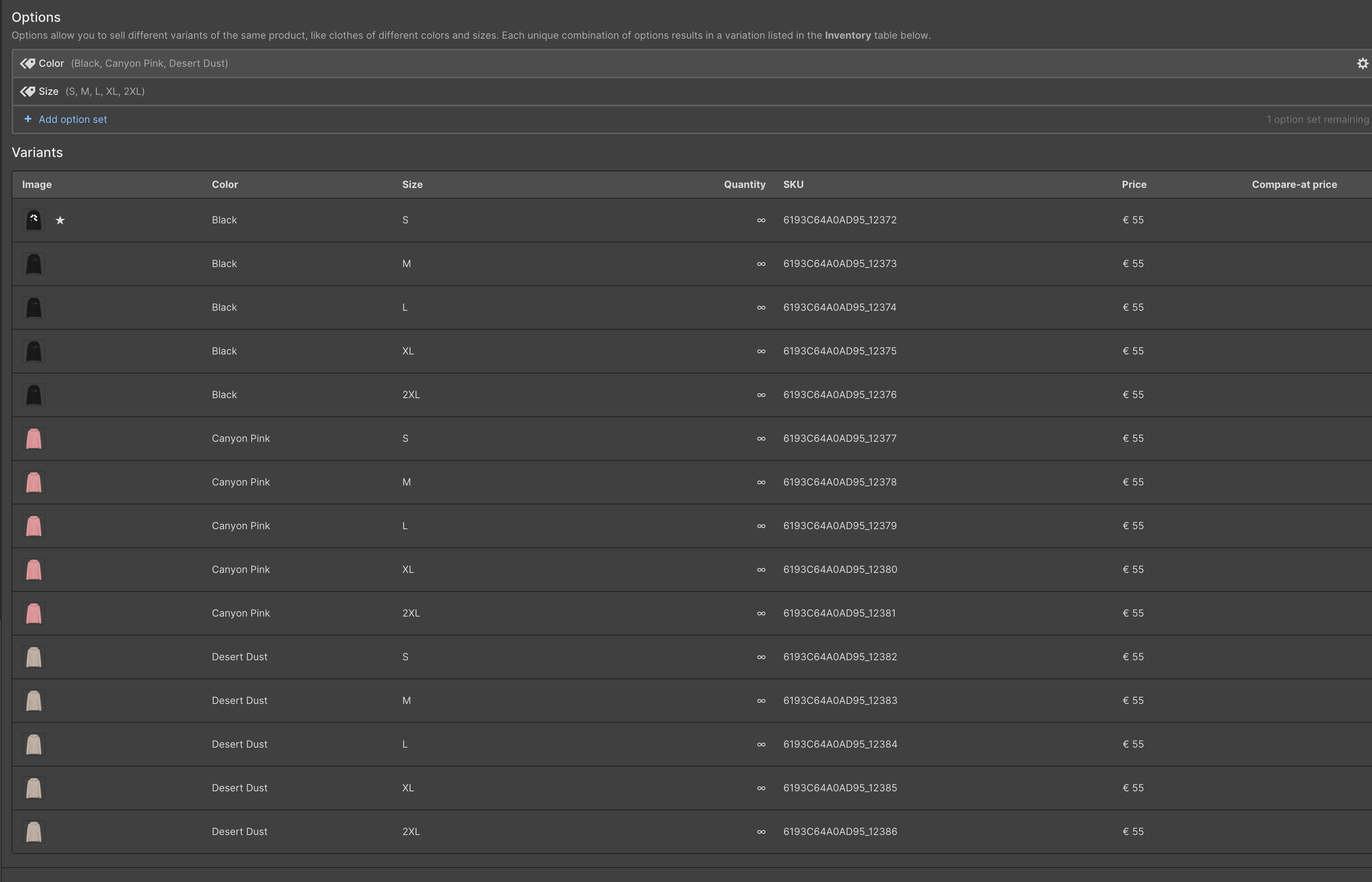The image size is (1372, 882).
Task: Click the tag icon next to Color
Action: point(28,63)
